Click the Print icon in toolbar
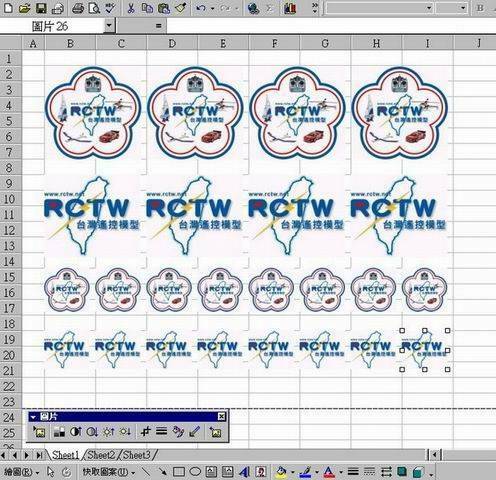This screenshot has height=480, width=496. click(78, 8)
